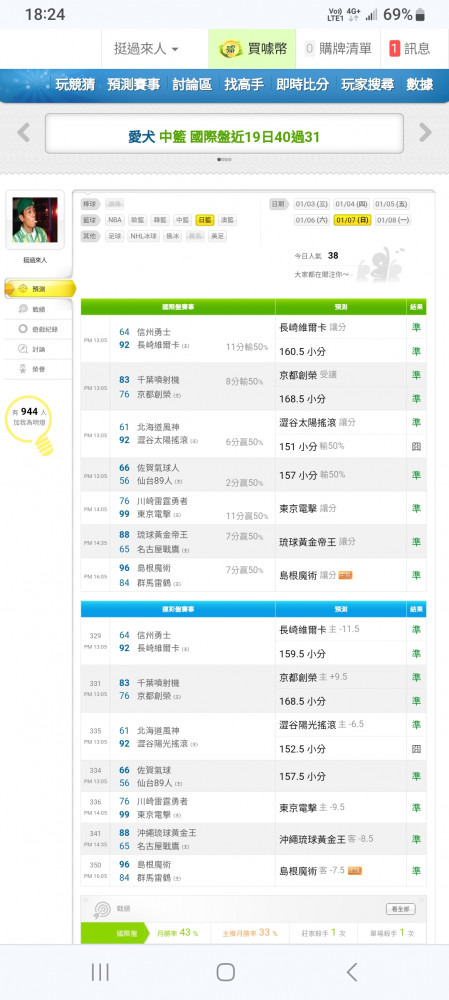The width and height of the screenshot is (449, 1000).
Task: Tap 沖繩琉球黃金王 客 -8.5 prediction
Action: [327, 839]
